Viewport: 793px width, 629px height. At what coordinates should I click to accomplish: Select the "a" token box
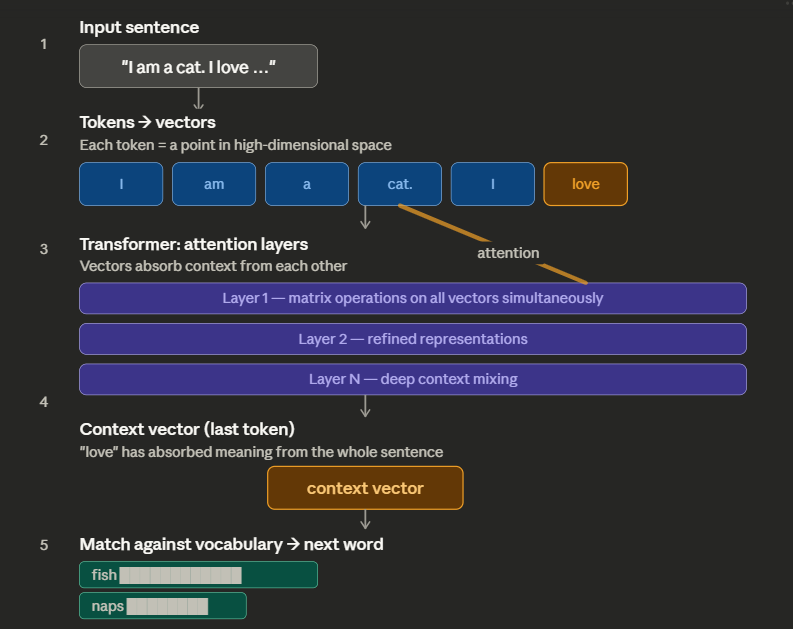coord(307,184)
